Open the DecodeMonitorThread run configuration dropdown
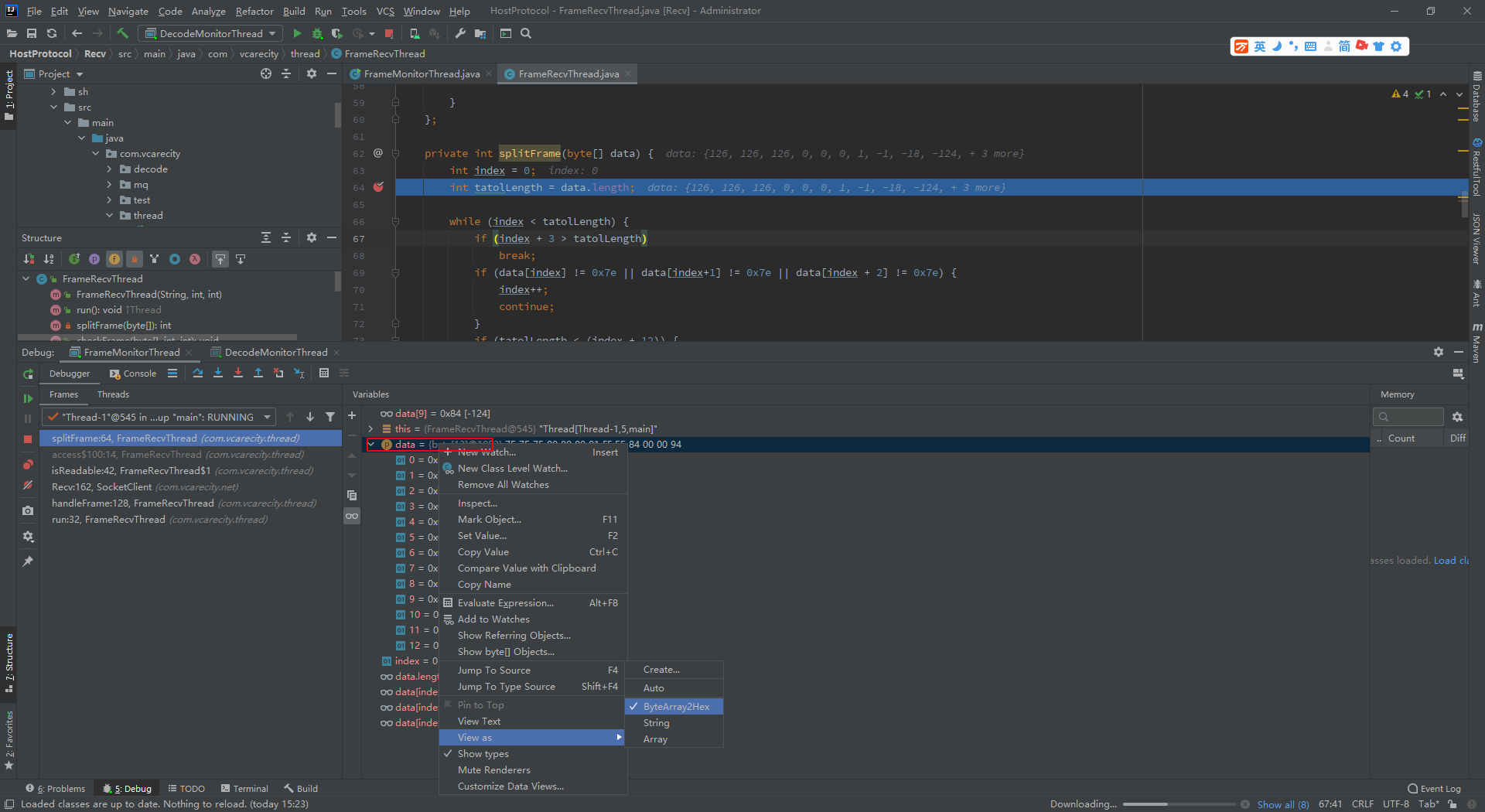 pos(210,33)
